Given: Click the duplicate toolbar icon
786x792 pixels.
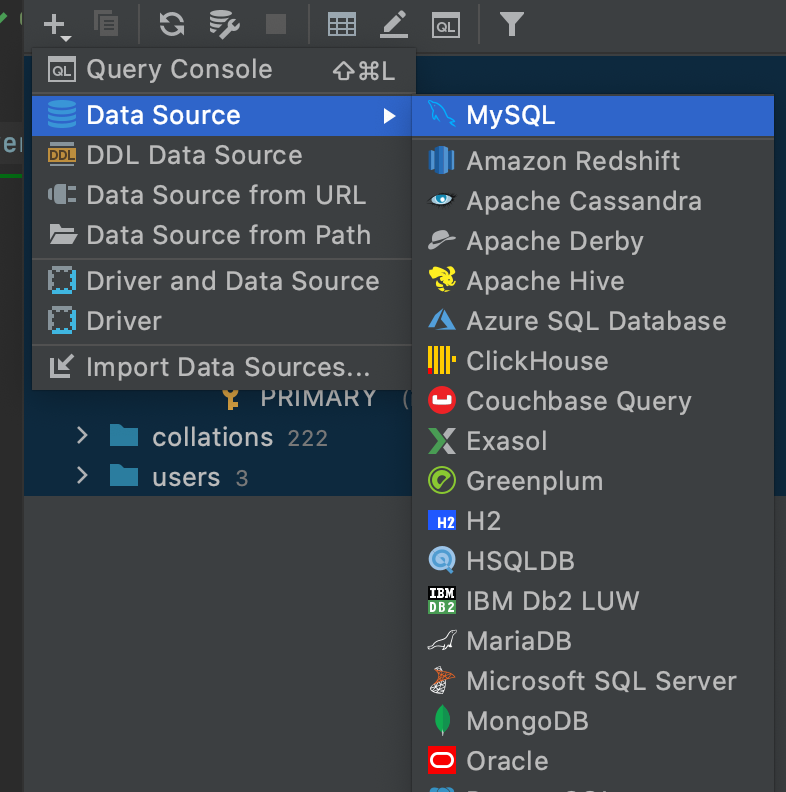Looking at the screenshot, I should coord(105,24).
